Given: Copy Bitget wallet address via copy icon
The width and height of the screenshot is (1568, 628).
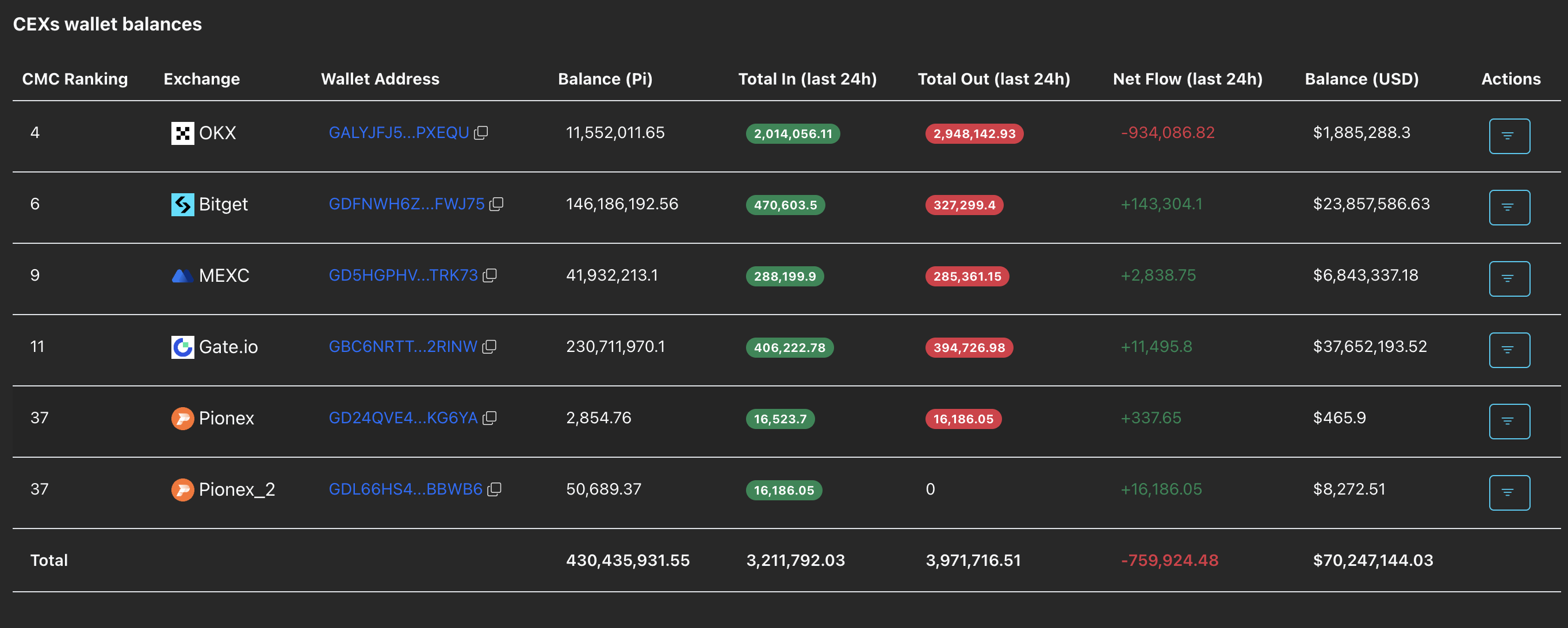Looking at the screenshot, I should (496, 204).
